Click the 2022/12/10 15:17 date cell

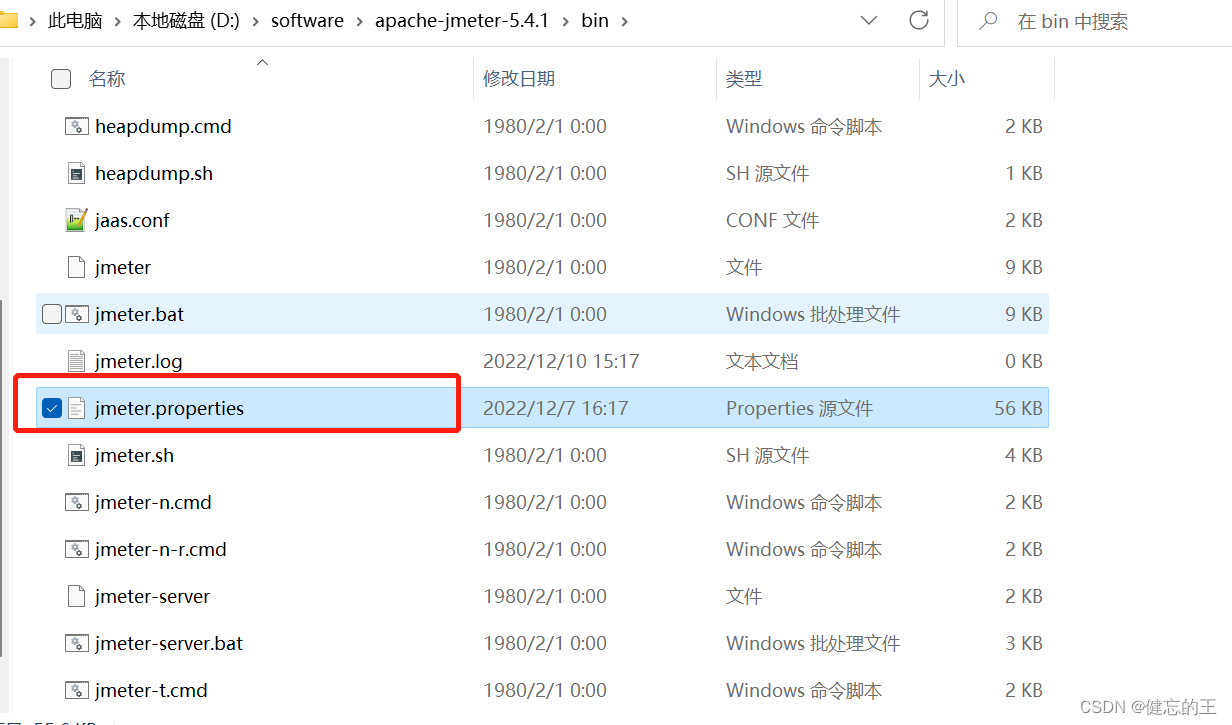tap(561, 361)
